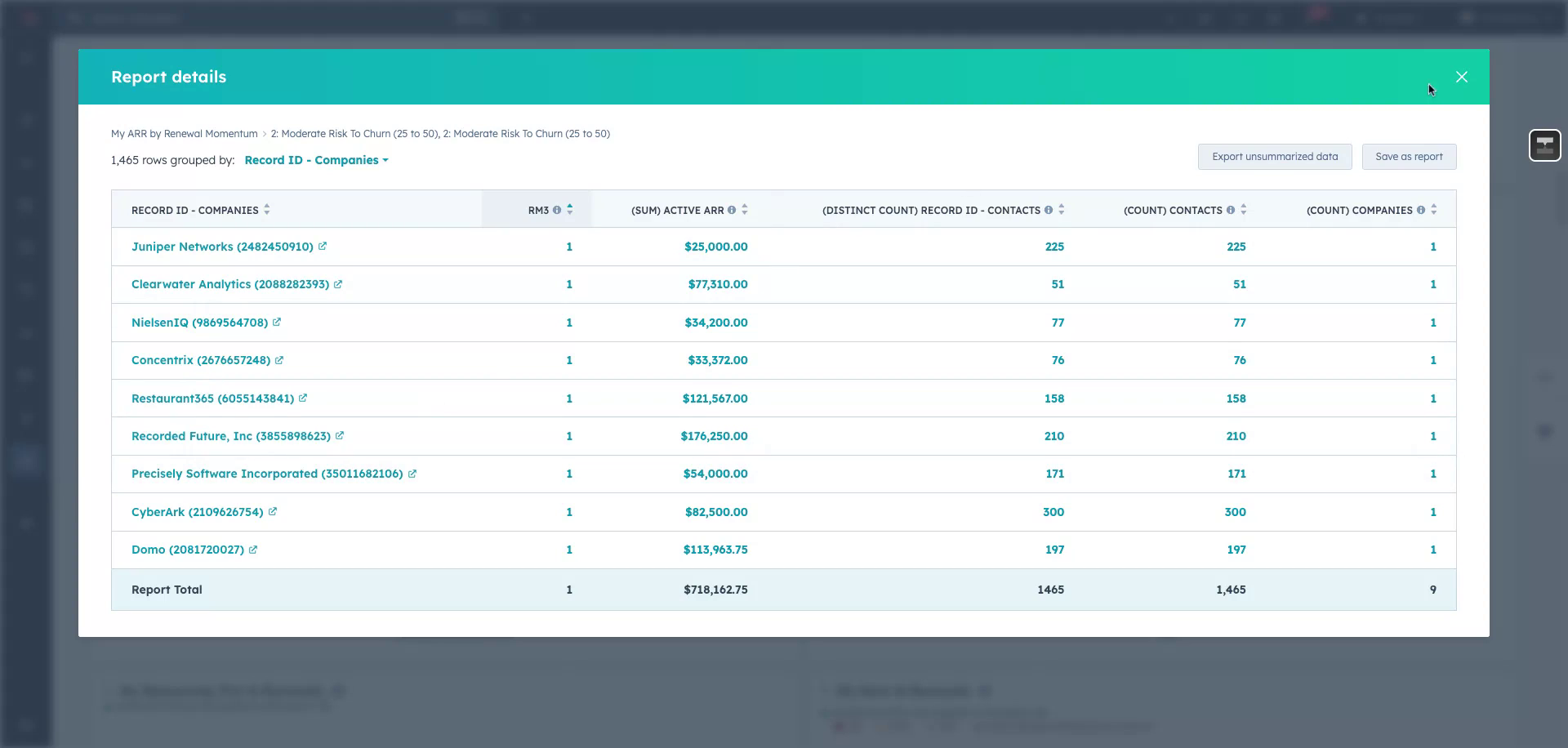Click the info icon on (SUM) ACTIVE ARR
The image size is (1568, 748).
pos(732,209)
